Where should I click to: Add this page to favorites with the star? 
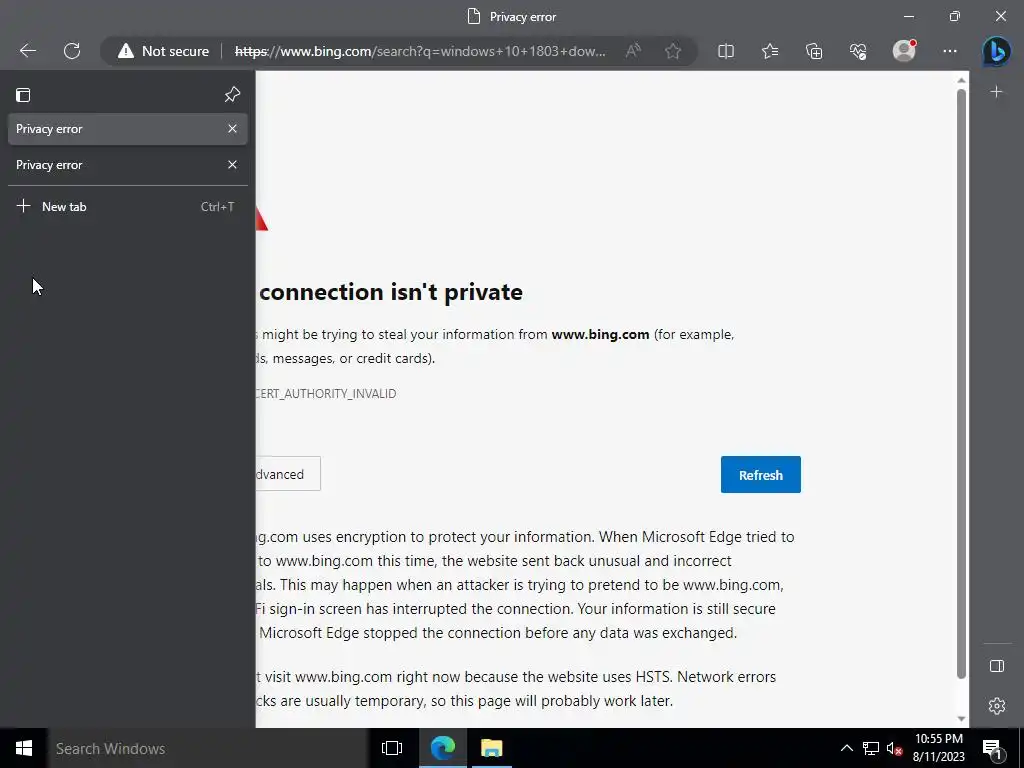(x=673, y=51)
